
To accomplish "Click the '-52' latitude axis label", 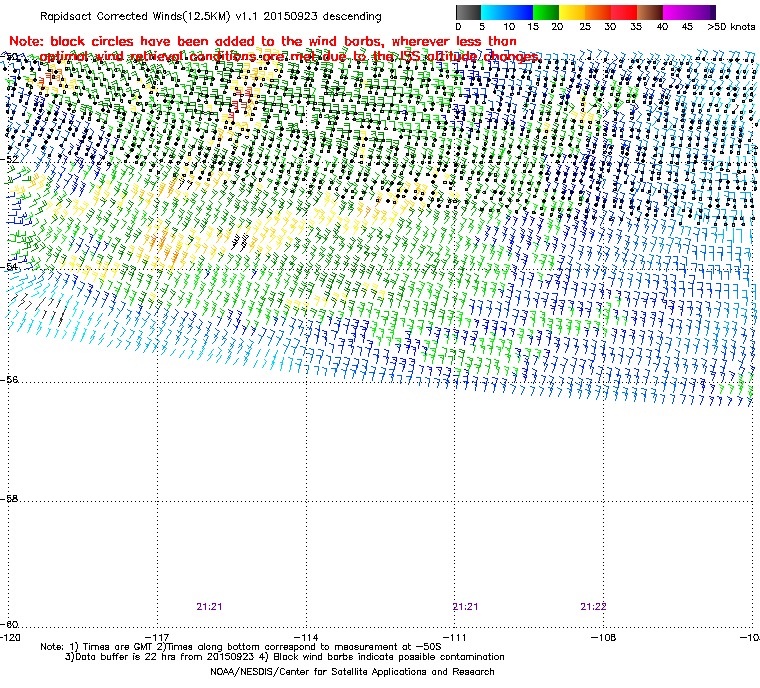I will coord(11,159).
